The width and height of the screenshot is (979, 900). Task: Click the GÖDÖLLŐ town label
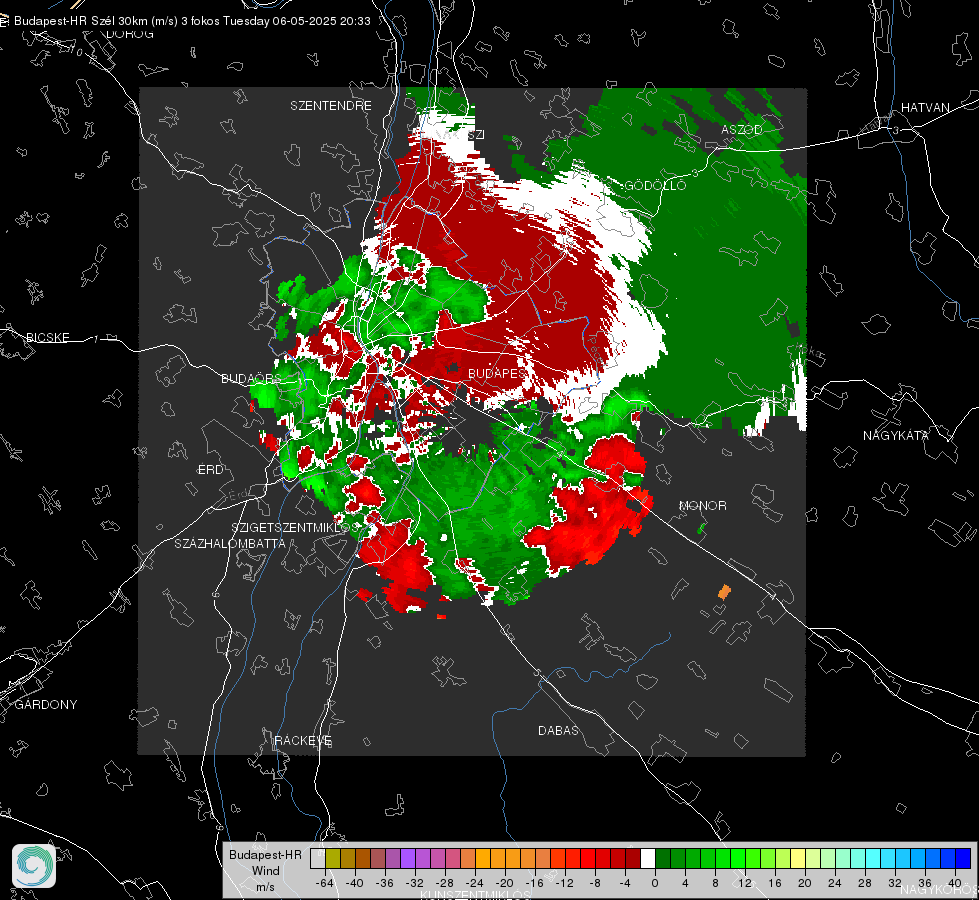[x=656, y=185]
